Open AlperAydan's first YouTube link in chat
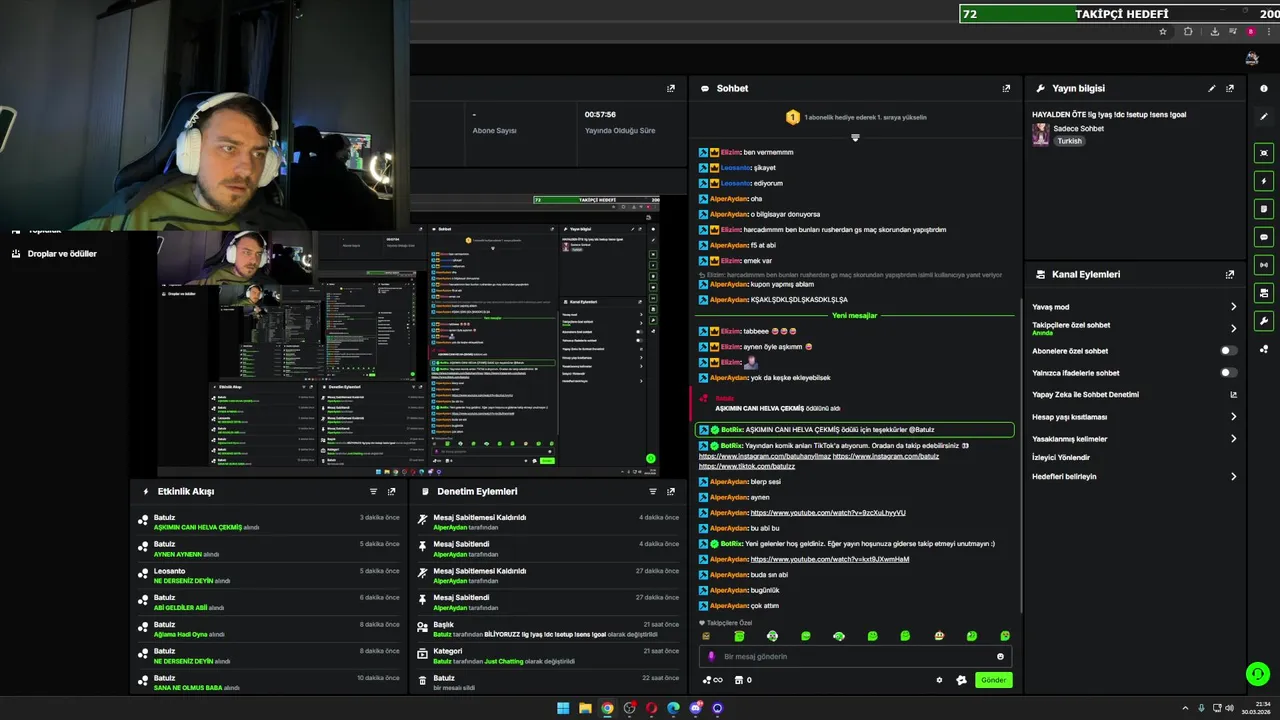Screen dimensions: 1280x720 pos(828,513)
